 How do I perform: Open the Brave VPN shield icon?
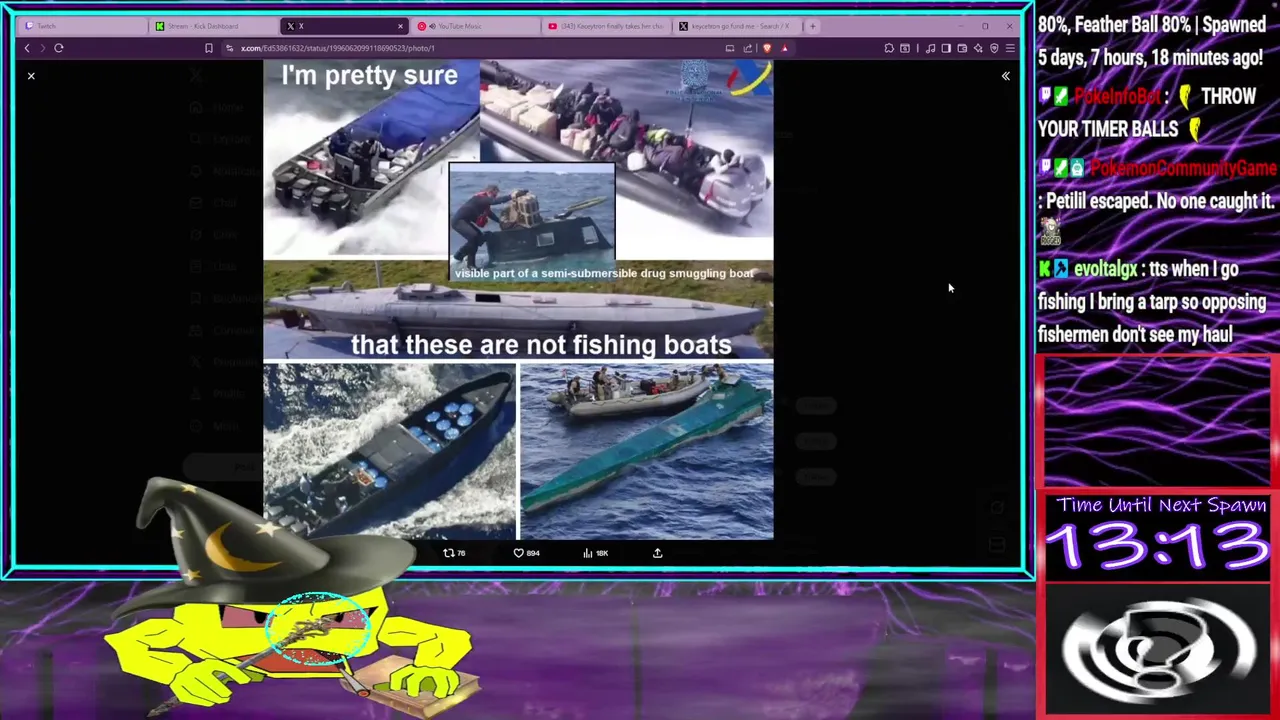pos(994,48)
